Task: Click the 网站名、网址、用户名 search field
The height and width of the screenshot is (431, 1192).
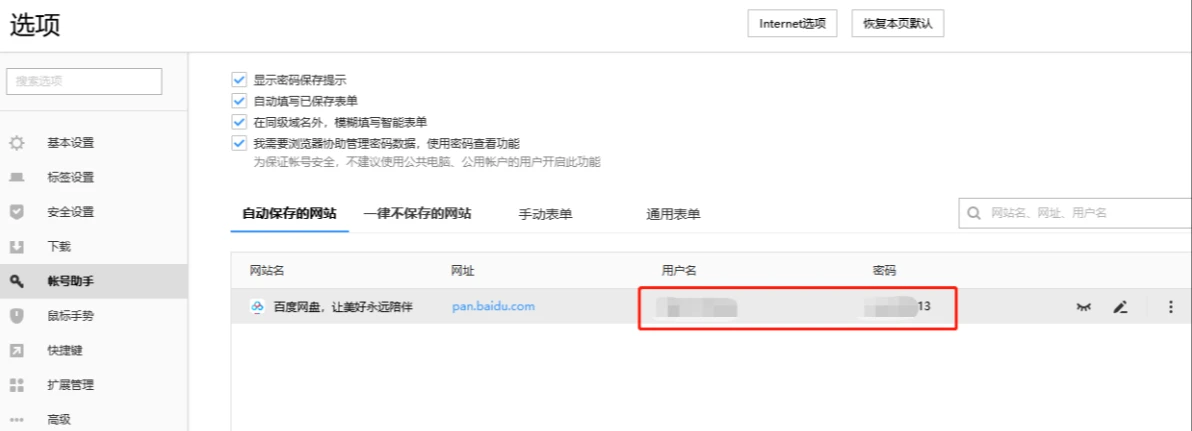Action: pos(1075,214)
